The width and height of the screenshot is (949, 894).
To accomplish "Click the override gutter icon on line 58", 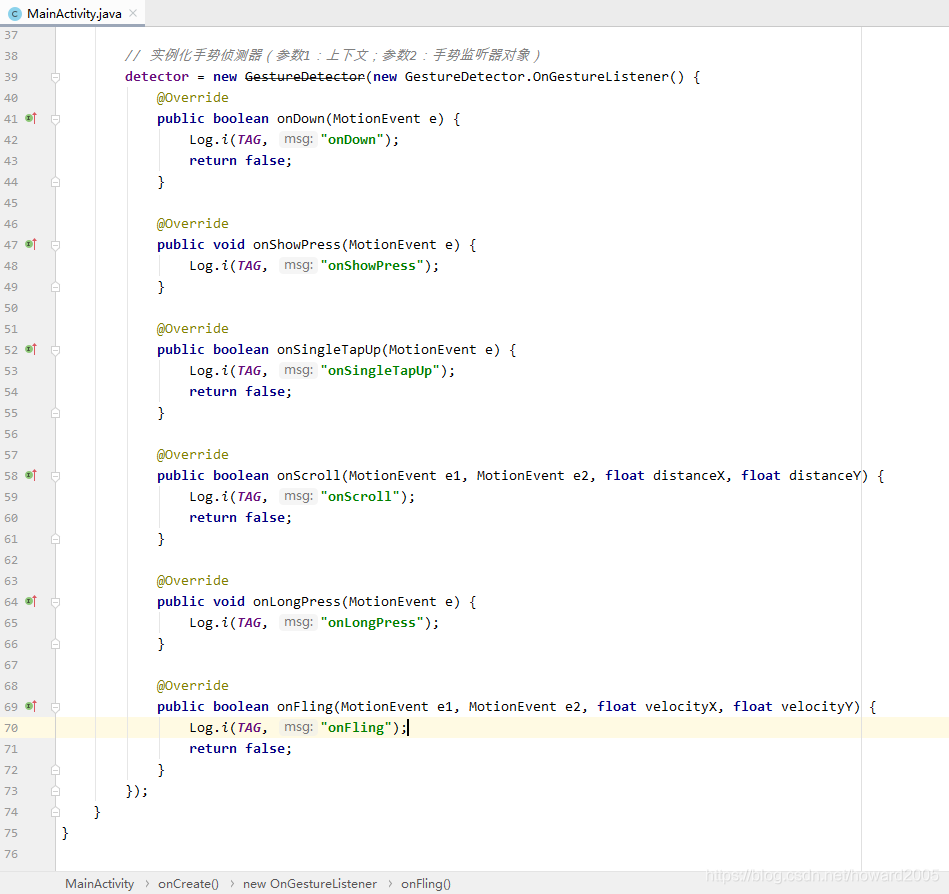I will tap(31, 476).
